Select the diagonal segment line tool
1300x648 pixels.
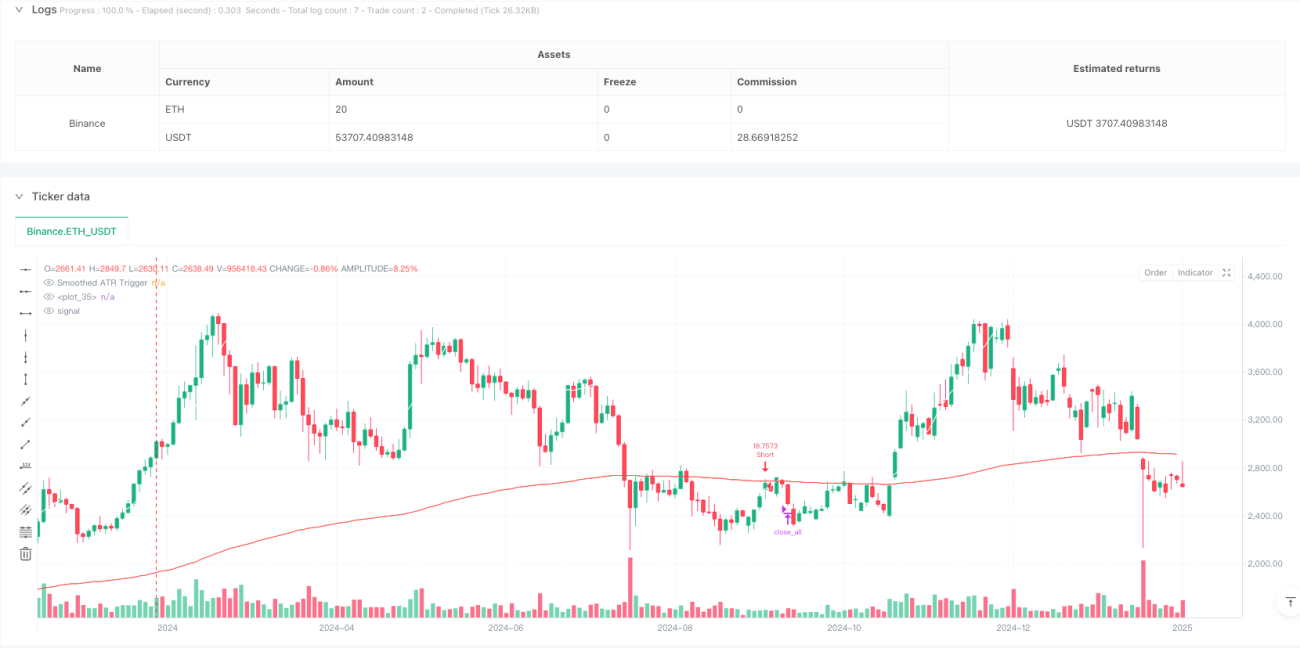click(25, 444)
